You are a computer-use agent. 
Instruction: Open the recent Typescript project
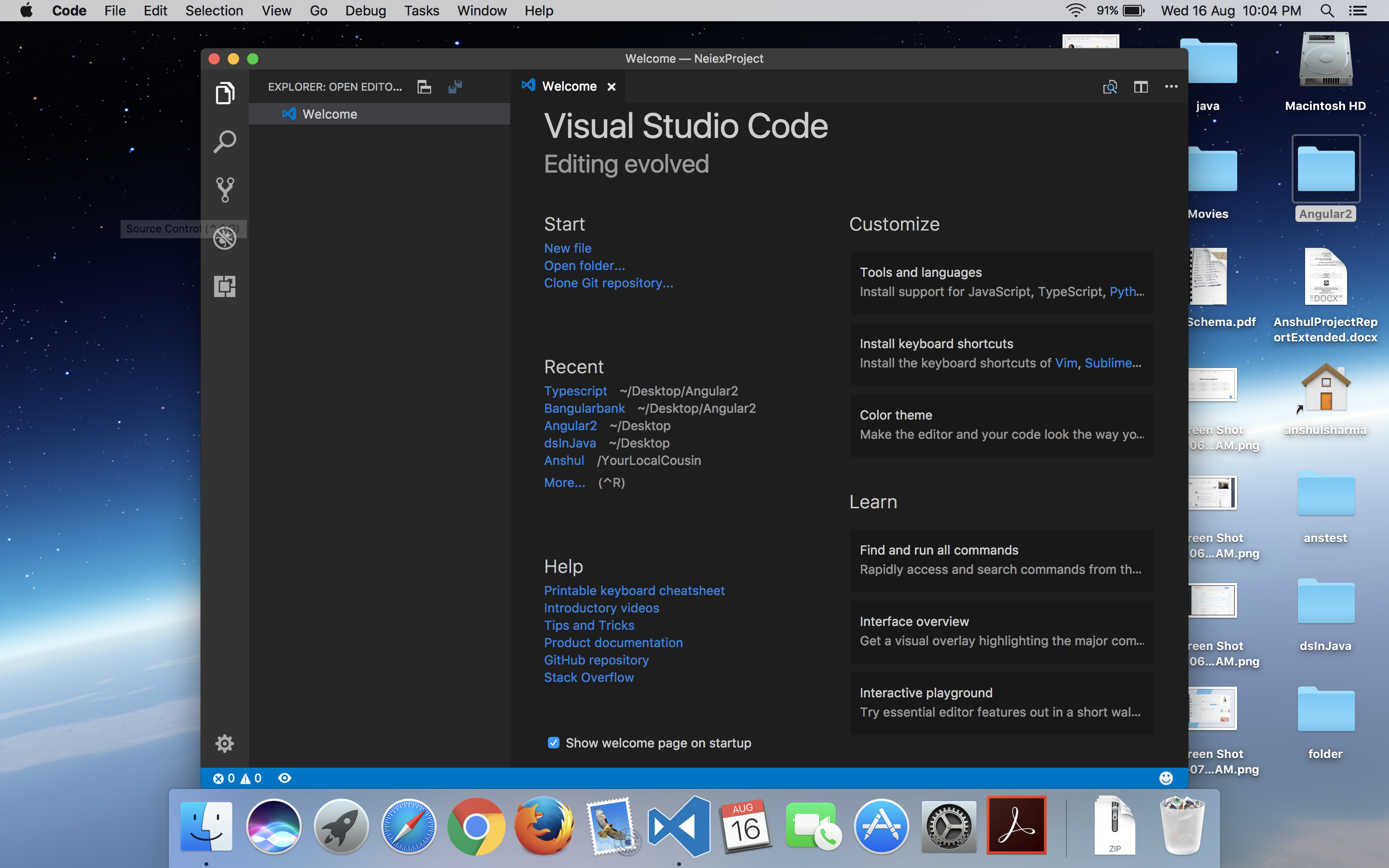coord(575,391)
